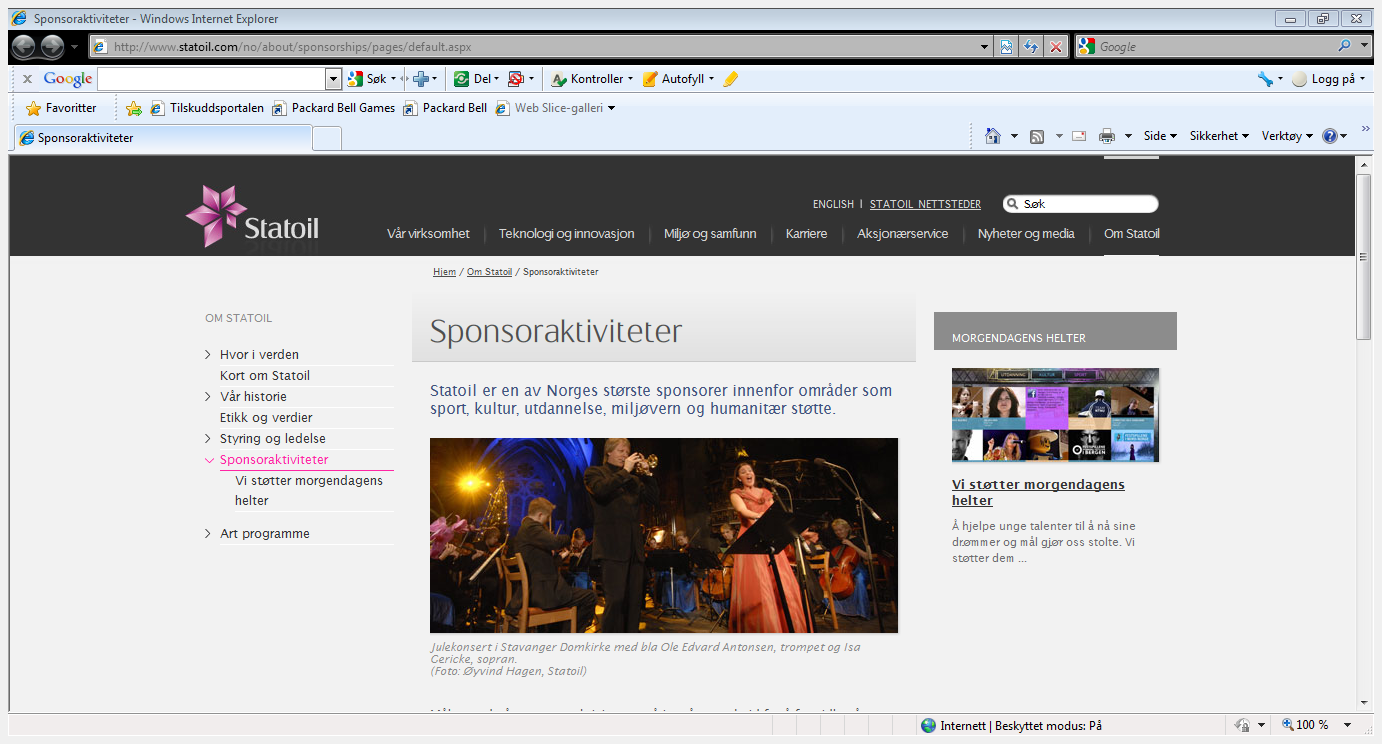The width and height of the screenshot is (1382, 744).
Task: Click the globe Internett zone status icon
Action: click(x=929, y=726)
